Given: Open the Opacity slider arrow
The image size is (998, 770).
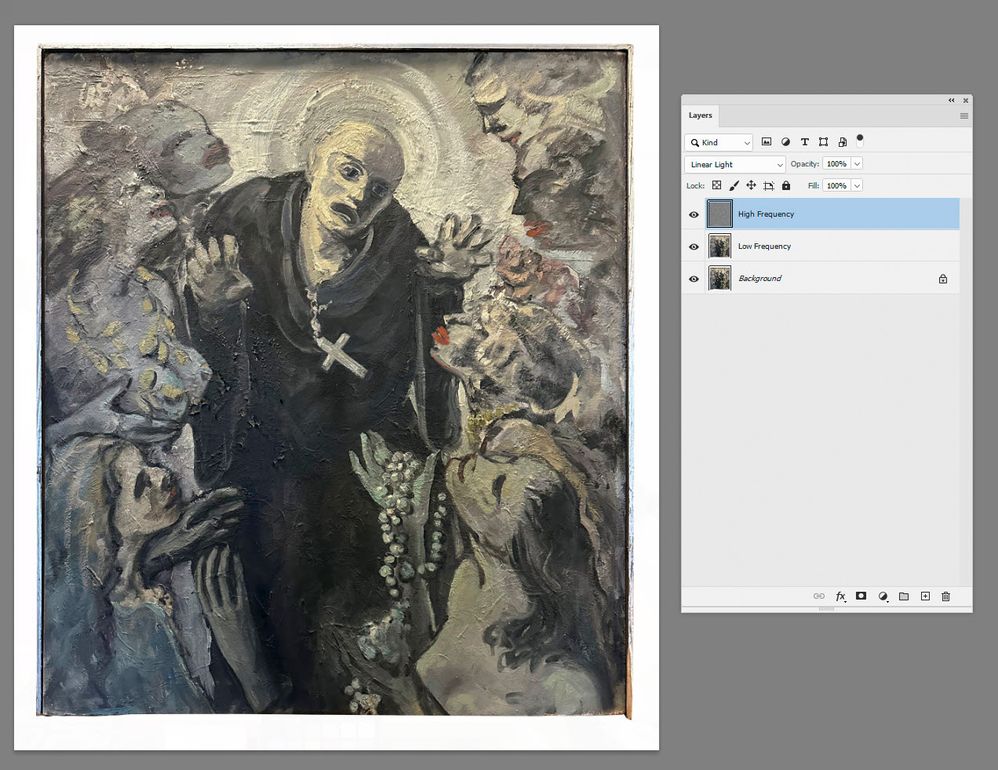Looking at the screenshot, I should pos(857,164).
